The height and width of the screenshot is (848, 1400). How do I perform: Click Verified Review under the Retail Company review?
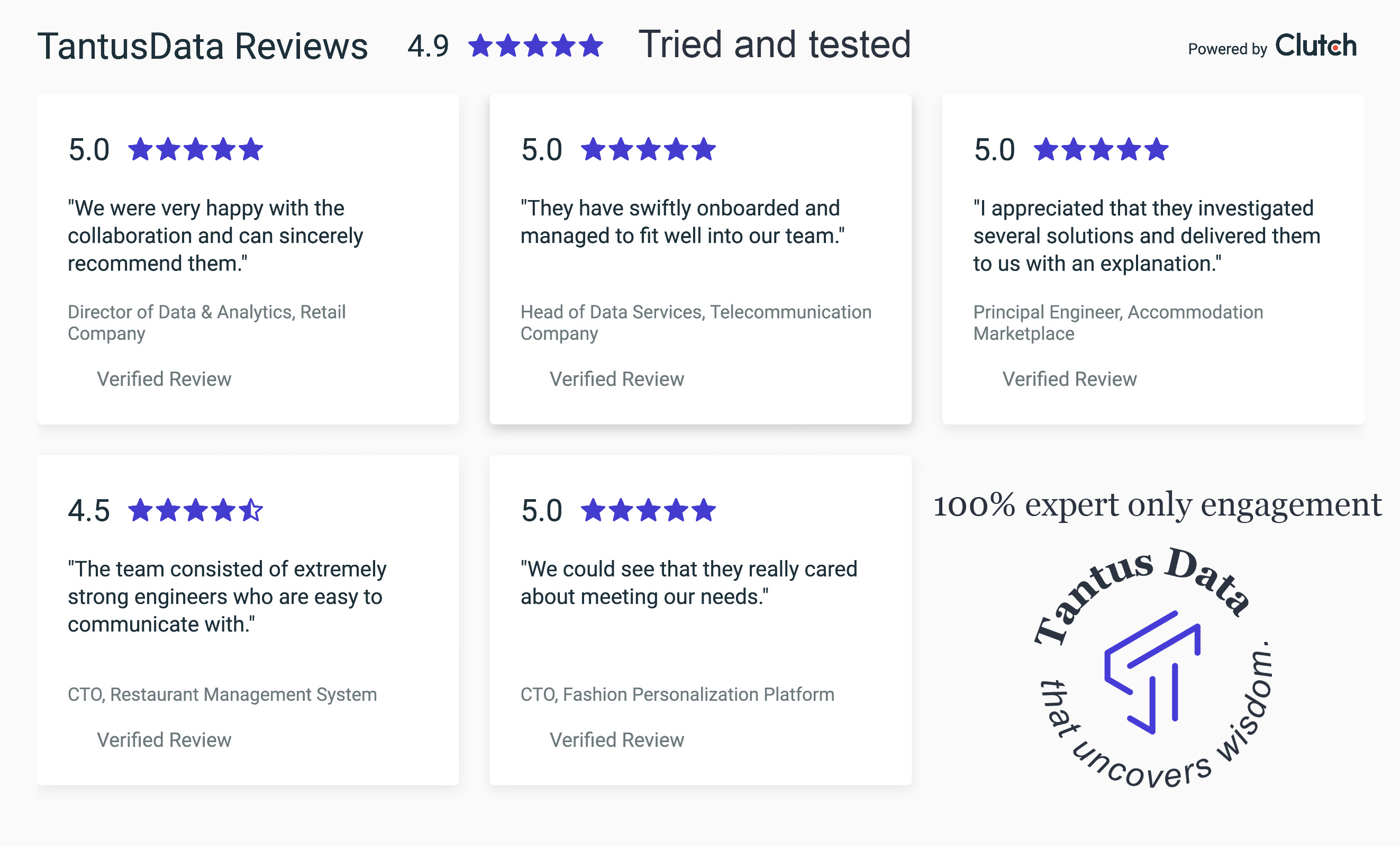163,379
